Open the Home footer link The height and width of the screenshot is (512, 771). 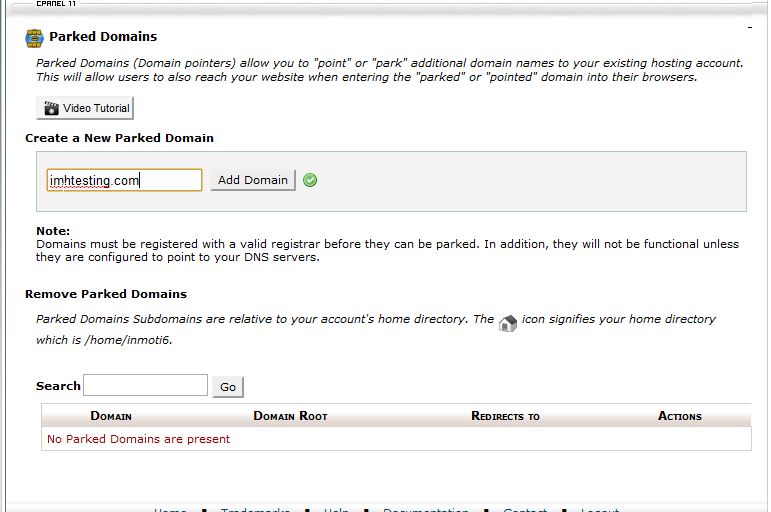pyautogui.click(x=170, y=509)
